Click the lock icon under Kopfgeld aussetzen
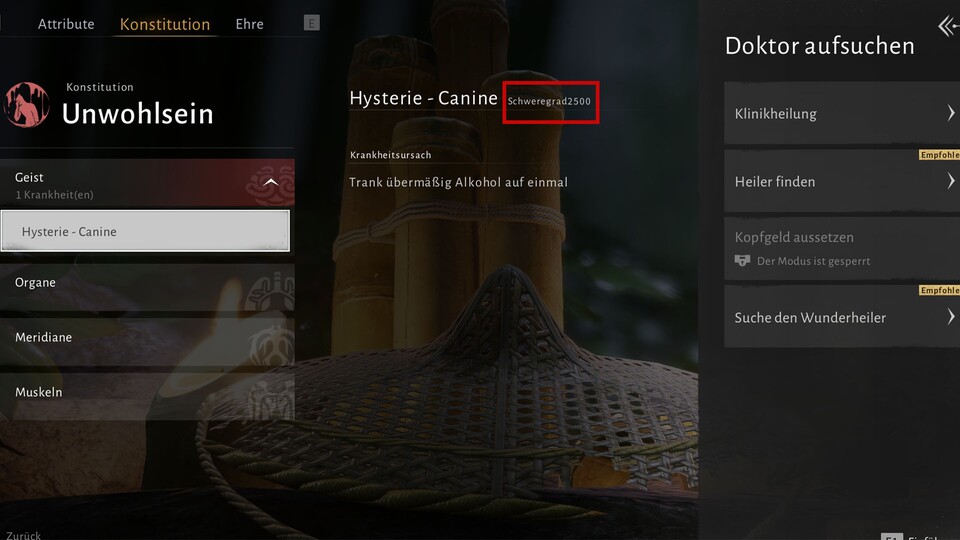960x540 pixels. click(742, 261)
